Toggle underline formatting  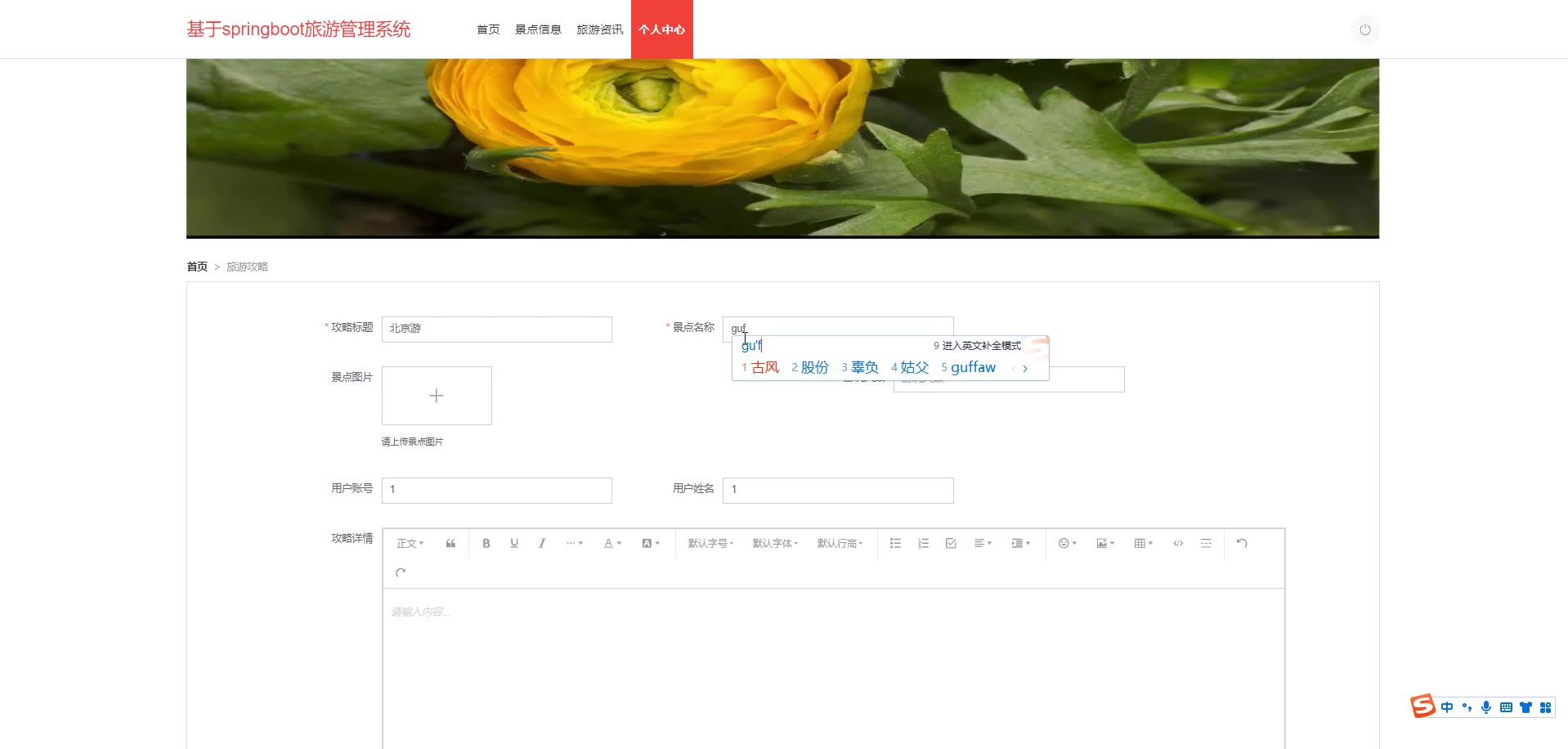514,544
